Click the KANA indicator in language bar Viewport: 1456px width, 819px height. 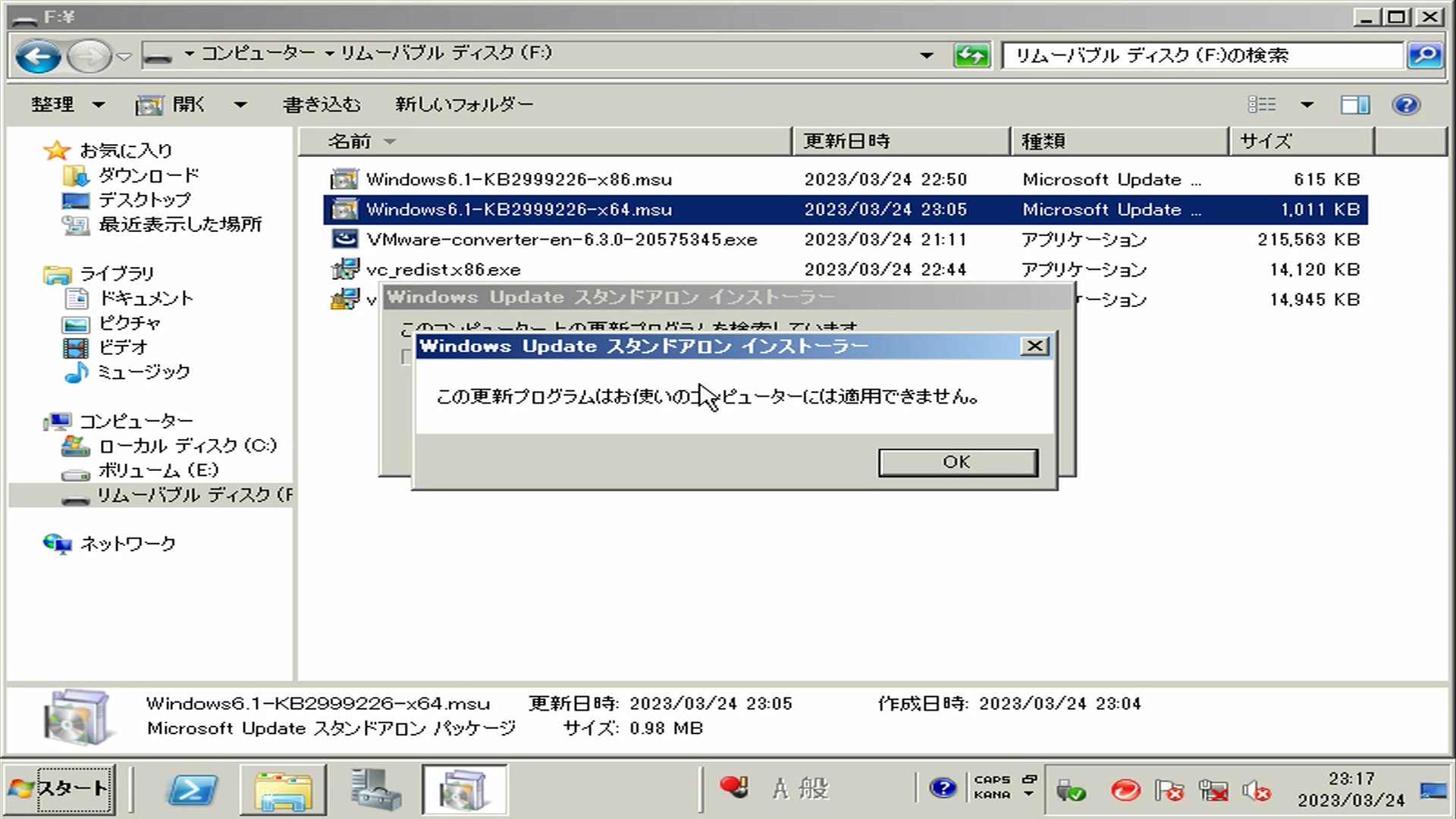click(992, 795)
